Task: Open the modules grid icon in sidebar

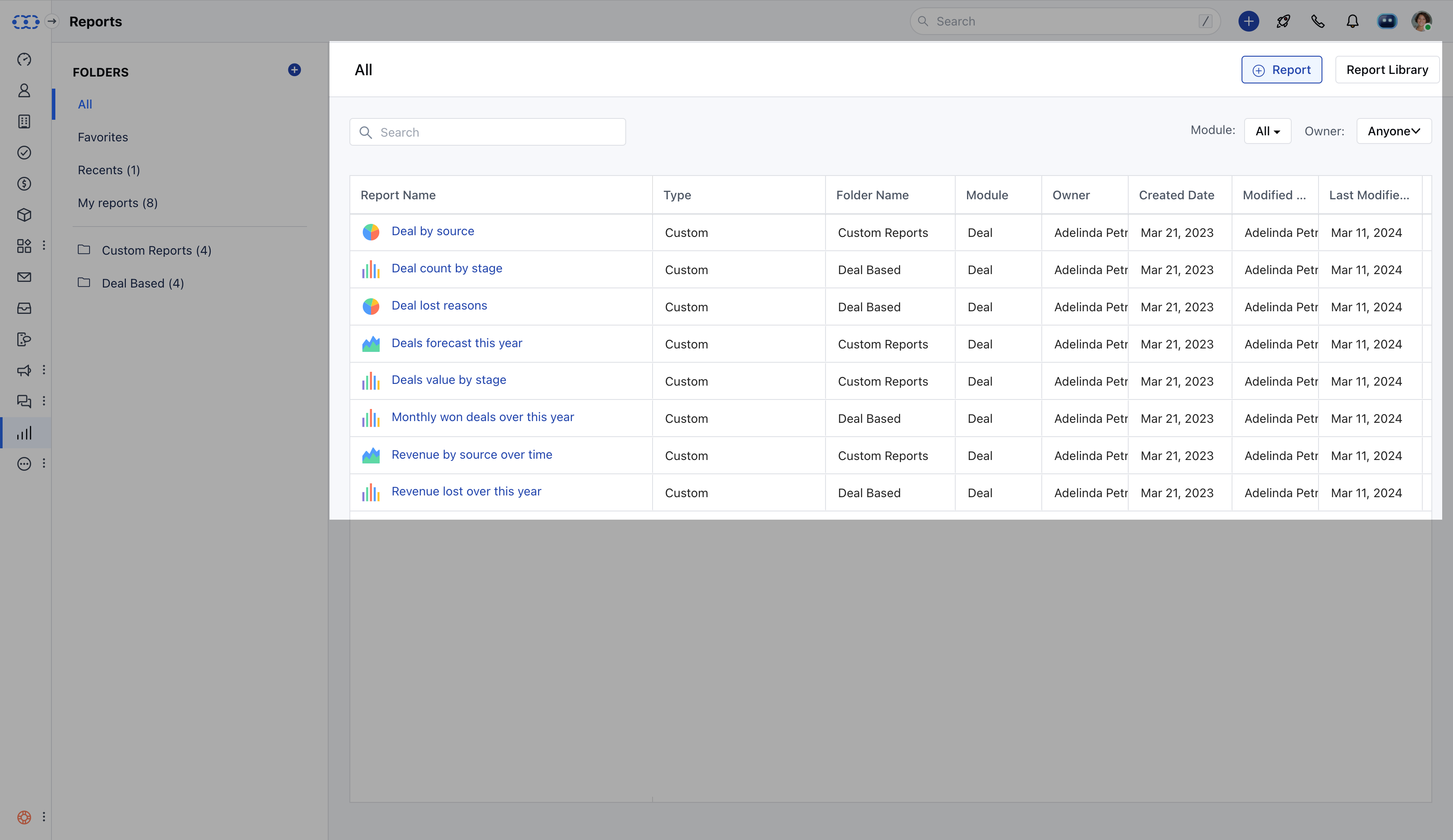Action: click(x=24, y=246)
